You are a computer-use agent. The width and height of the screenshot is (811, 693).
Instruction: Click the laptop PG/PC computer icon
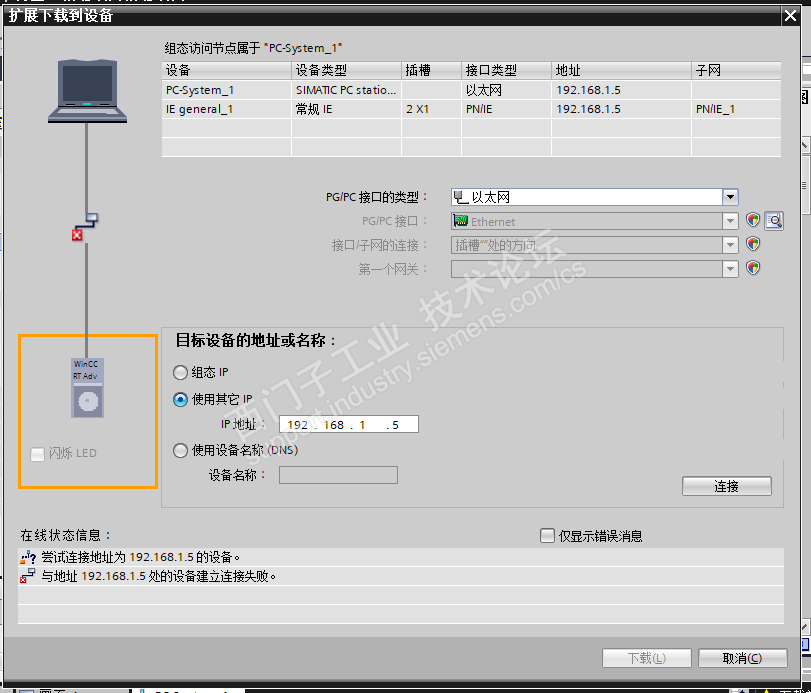point(87,91)
